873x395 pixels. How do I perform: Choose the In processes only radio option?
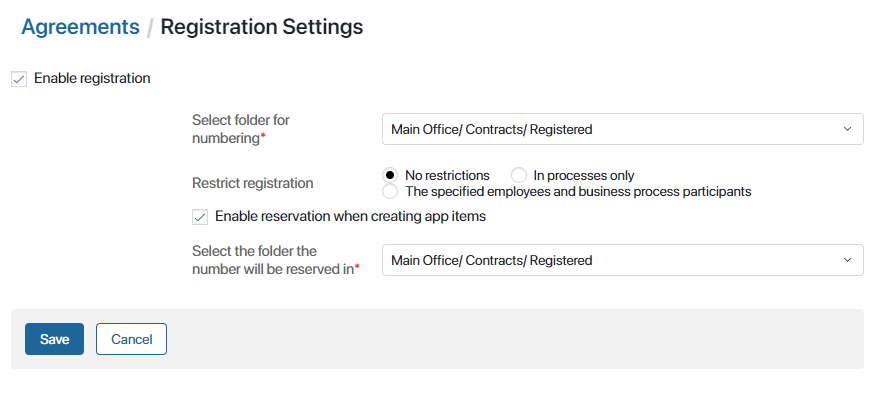(x=519, y=175)
